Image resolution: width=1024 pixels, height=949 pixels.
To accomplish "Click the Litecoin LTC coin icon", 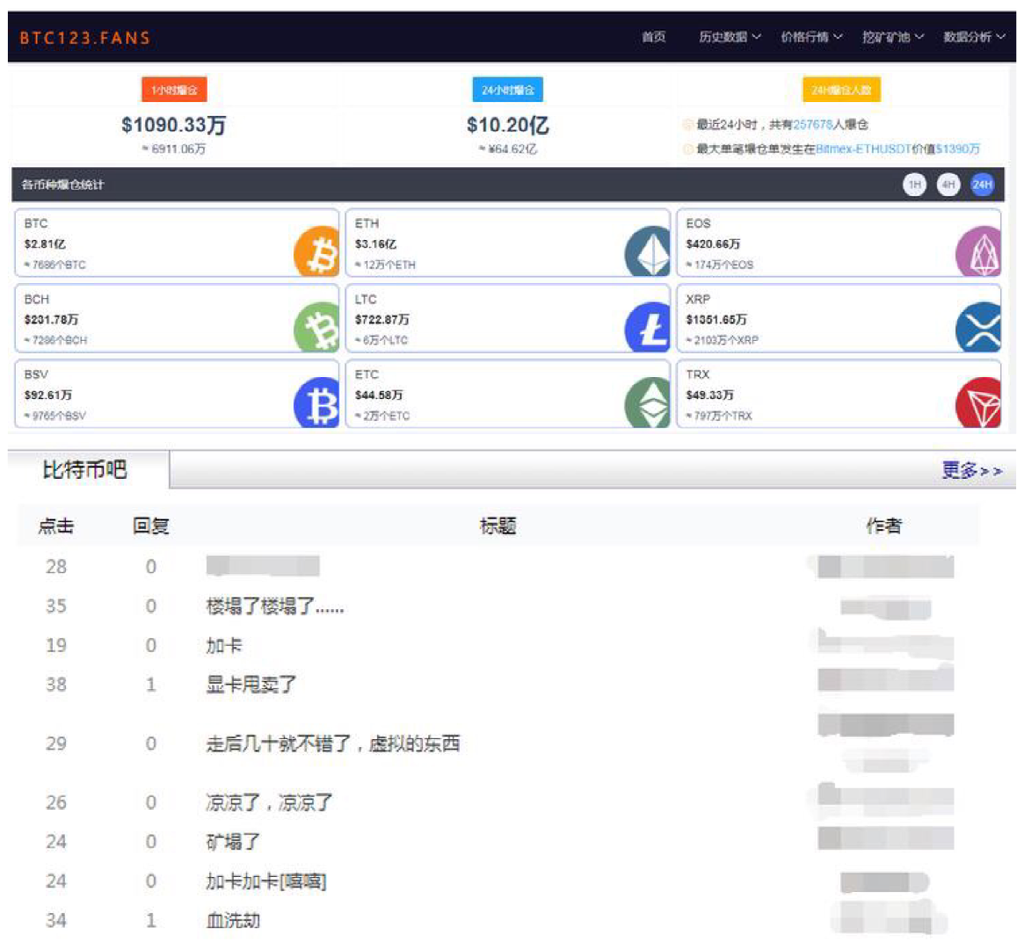I will pyautogui.click(x=648, y=328).
